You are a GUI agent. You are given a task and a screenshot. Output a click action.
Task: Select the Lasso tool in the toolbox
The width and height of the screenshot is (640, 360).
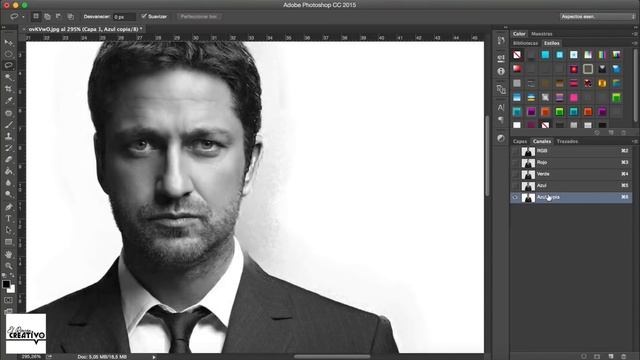coord(8,65)
